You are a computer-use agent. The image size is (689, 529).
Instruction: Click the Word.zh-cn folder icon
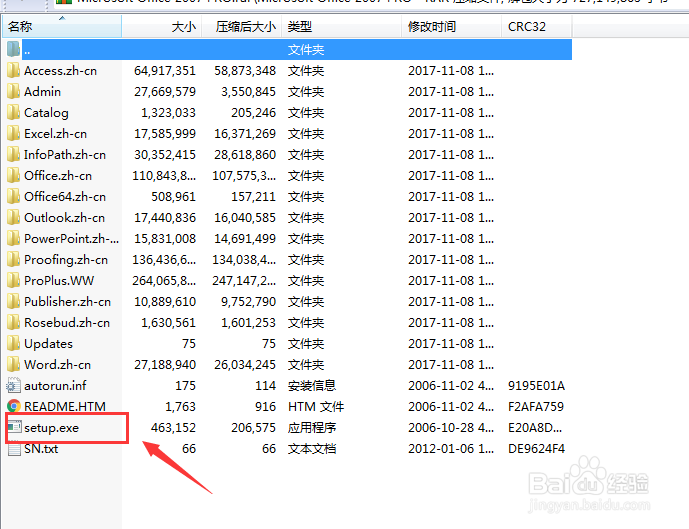[14, 365]
